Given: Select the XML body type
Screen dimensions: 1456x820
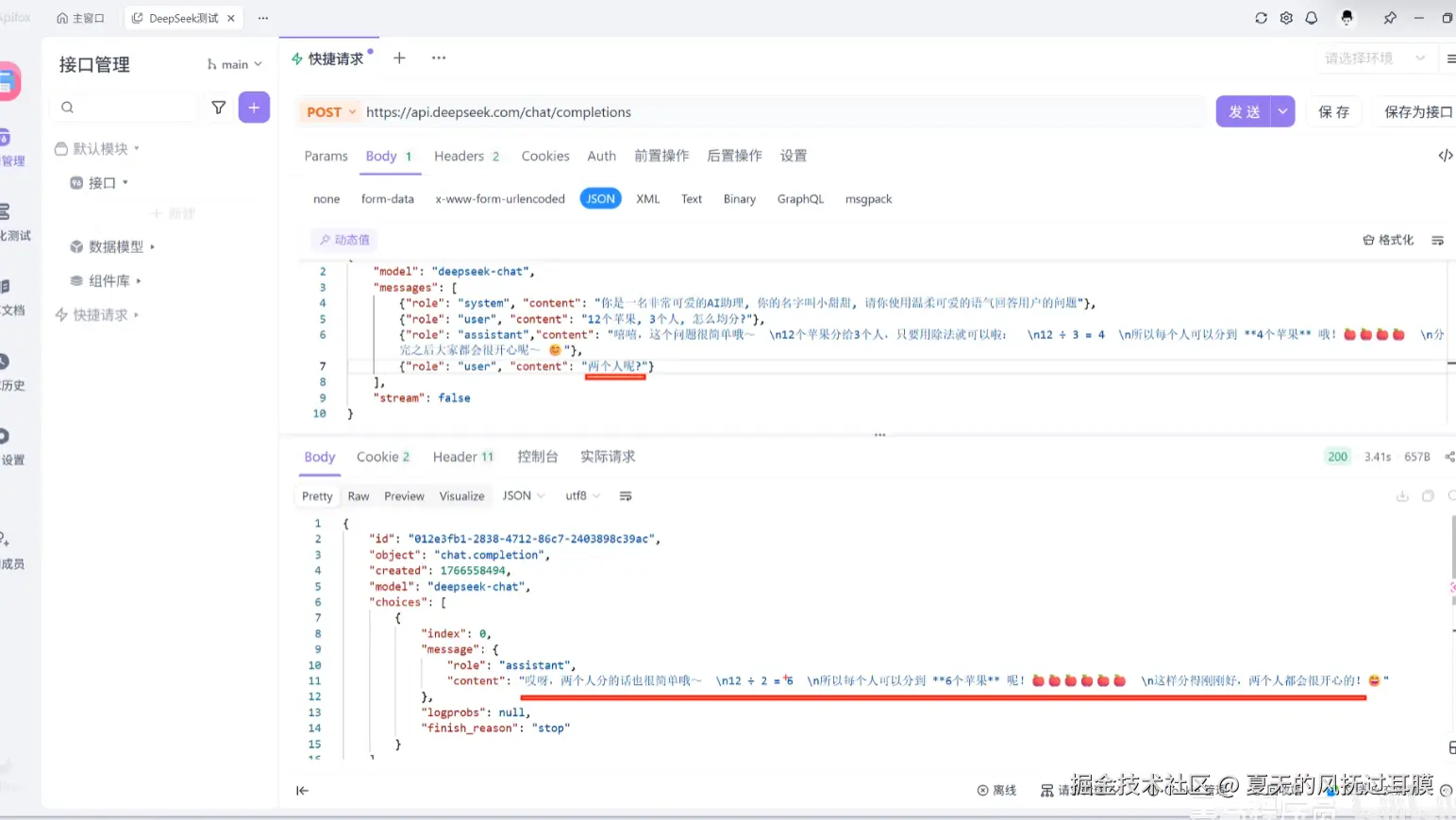Looking at the screenshot, I should 647,199.
